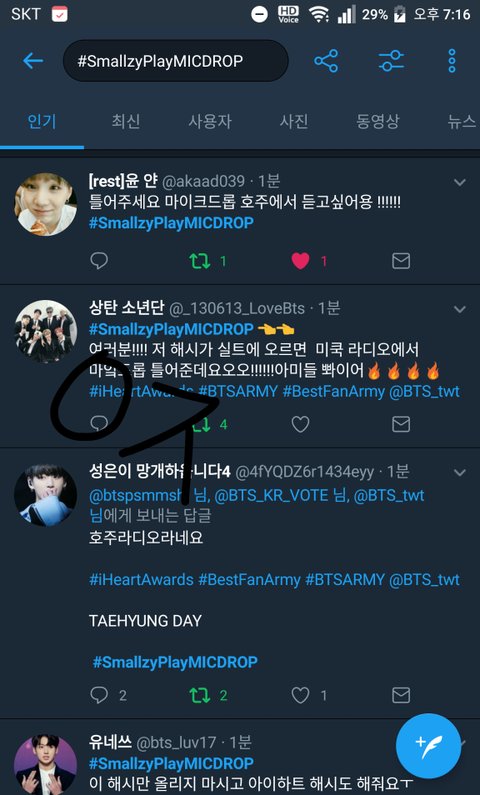
Task: Send @akaad039 tweet via direct message
Action: [x=401, y=261]
